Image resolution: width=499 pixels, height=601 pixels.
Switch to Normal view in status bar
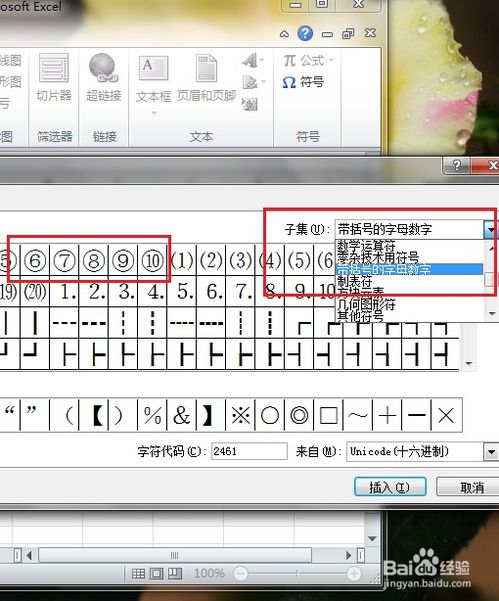(138, 574)
